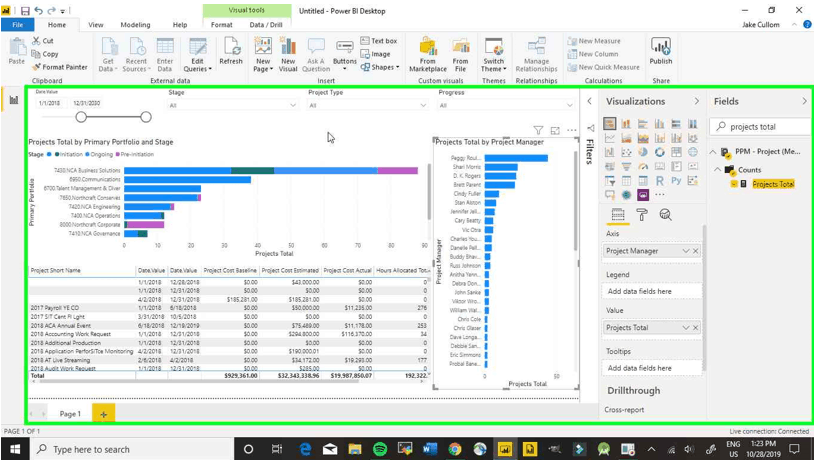Select the Stacked bar chart visual

tap(609, 123)
